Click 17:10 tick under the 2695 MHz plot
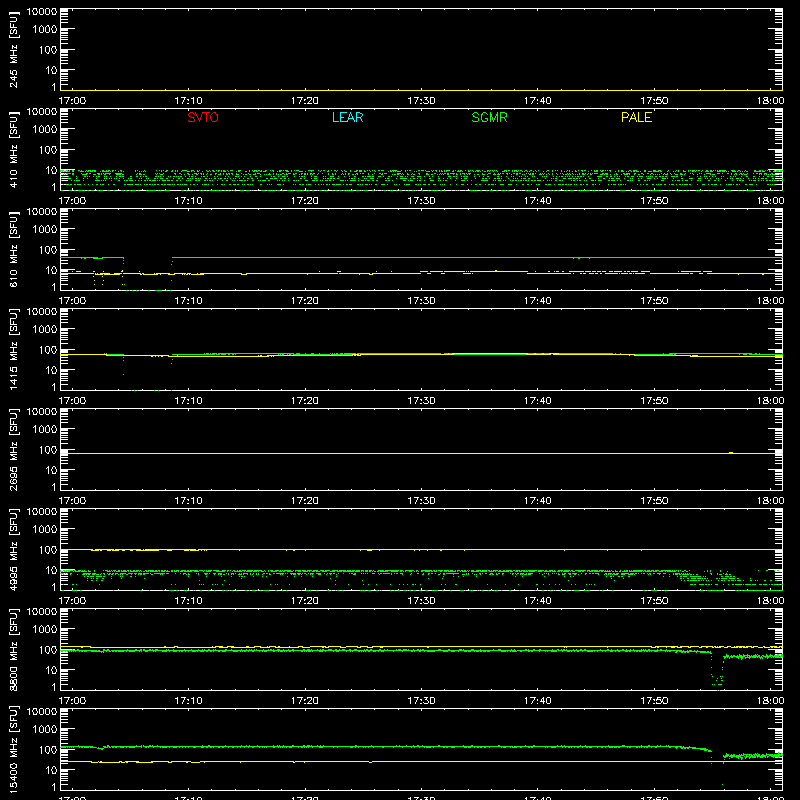The width and height of the screenshot is (800, 800). tap(188, 501)
